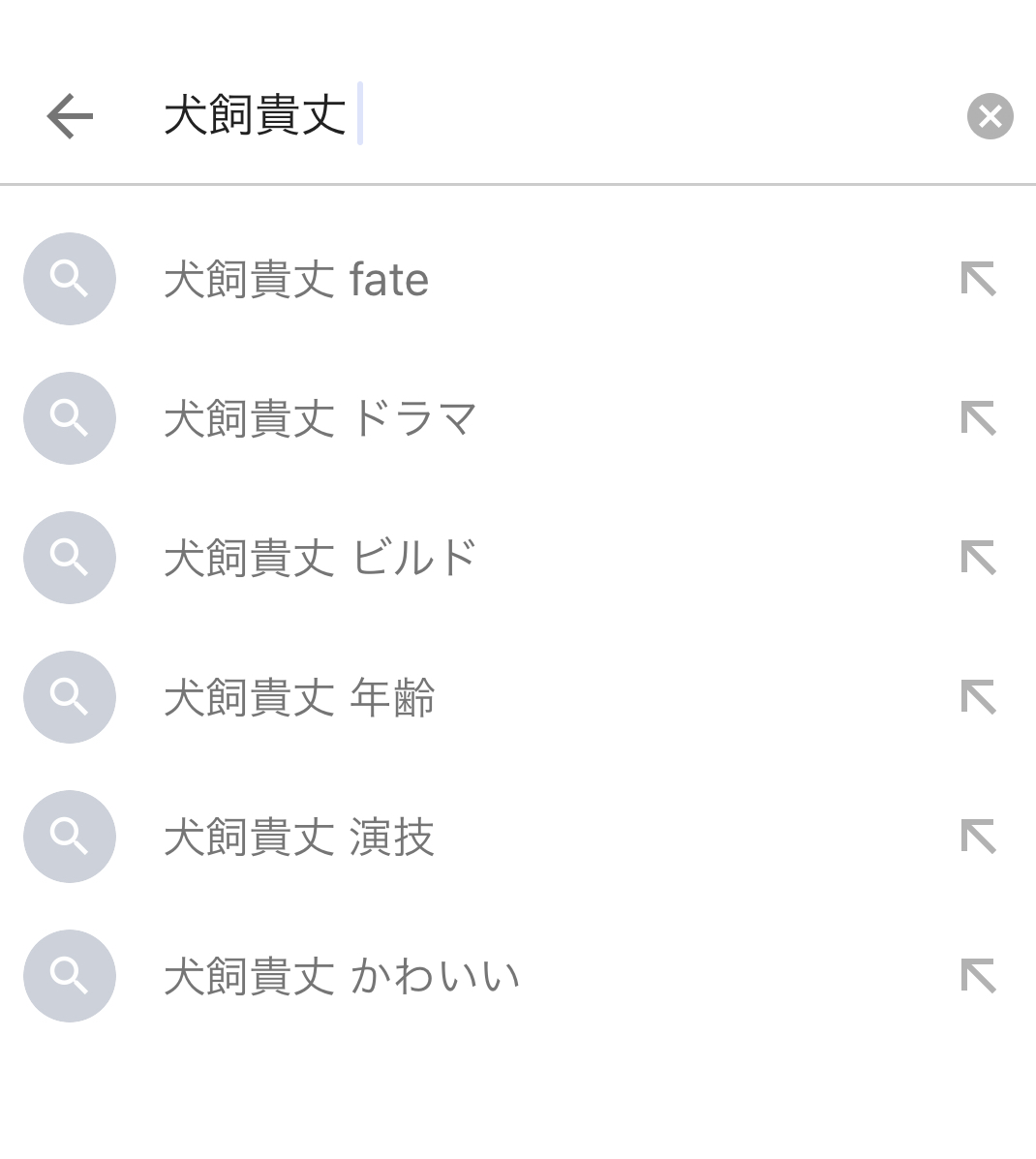Clear the search text with X button
Image resolution: width=1036 pixels, height=1159 pixels.
990,116
